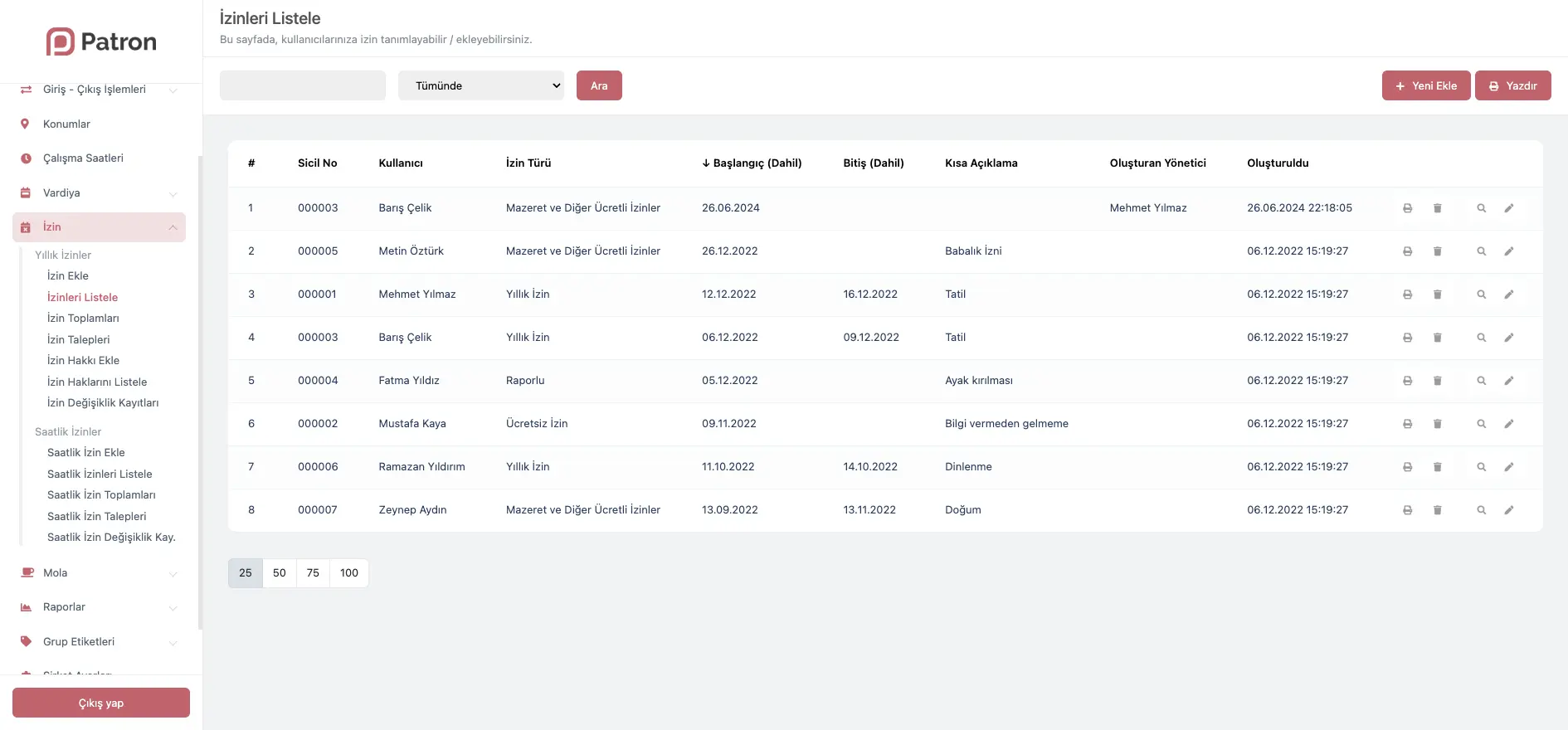1568x730 pixels.
Task: Sort table by Başlangıç (Dahil) column header
Action: (752, 163)
